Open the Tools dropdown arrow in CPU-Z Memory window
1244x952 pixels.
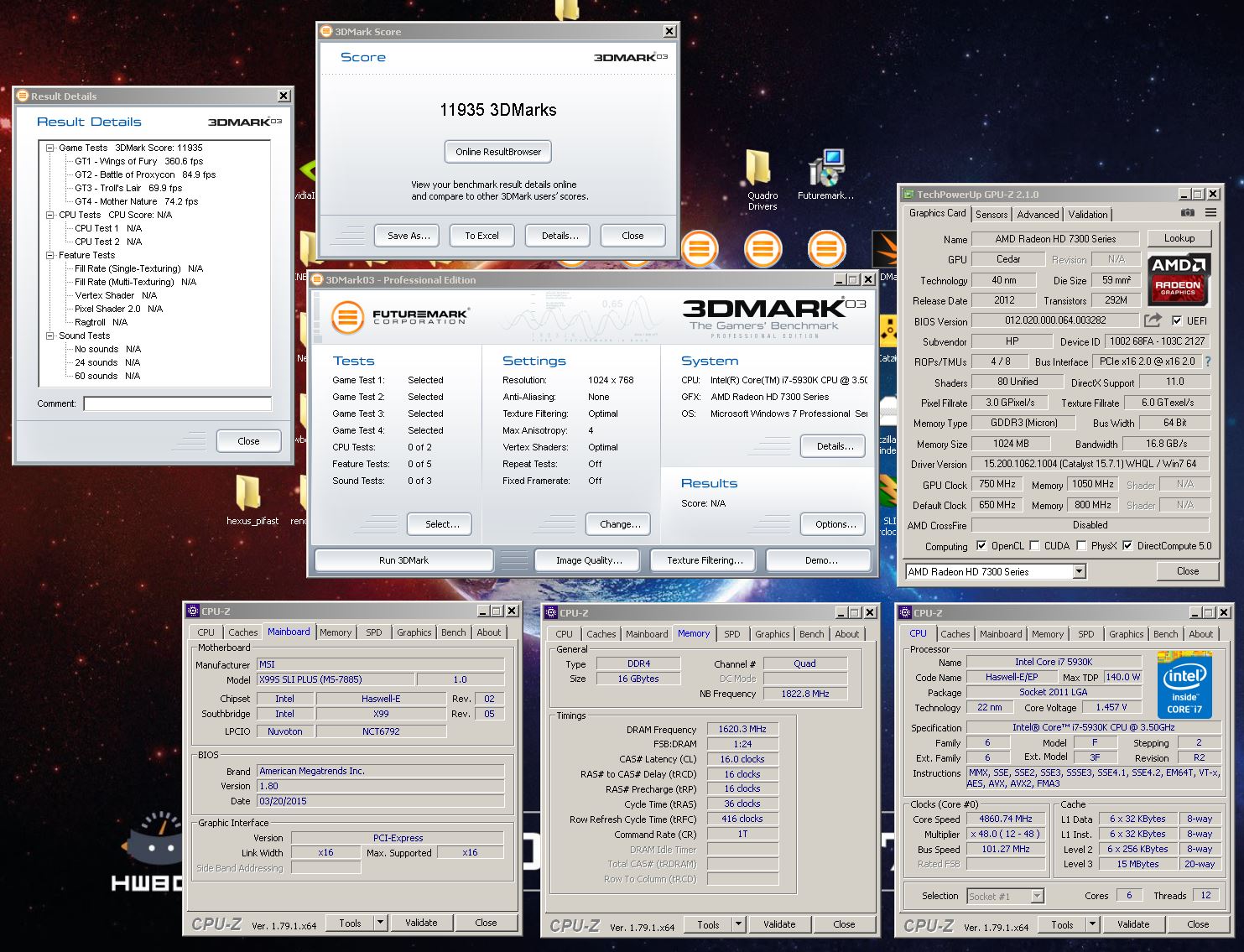coord(738,924)
